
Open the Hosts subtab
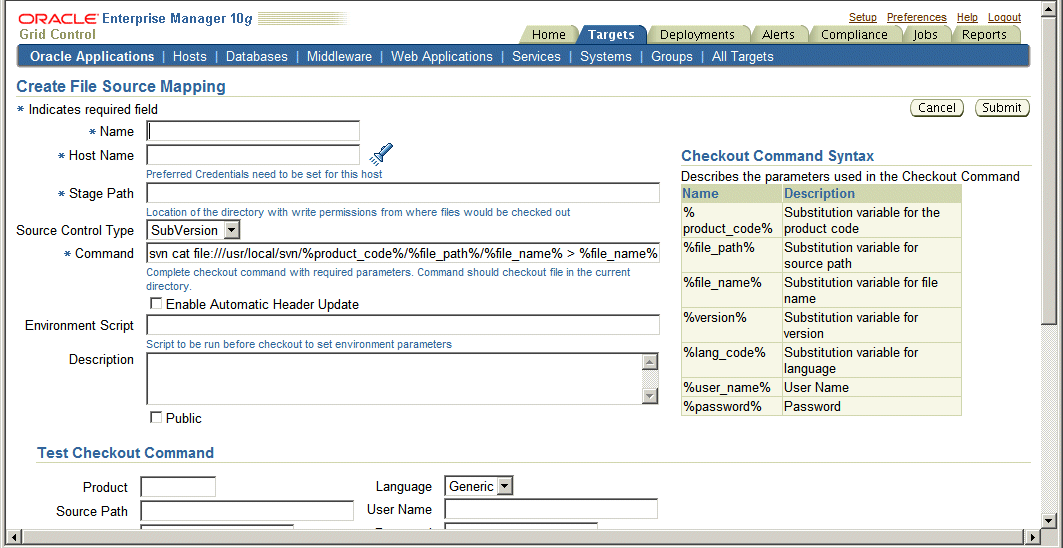[190, 56]
